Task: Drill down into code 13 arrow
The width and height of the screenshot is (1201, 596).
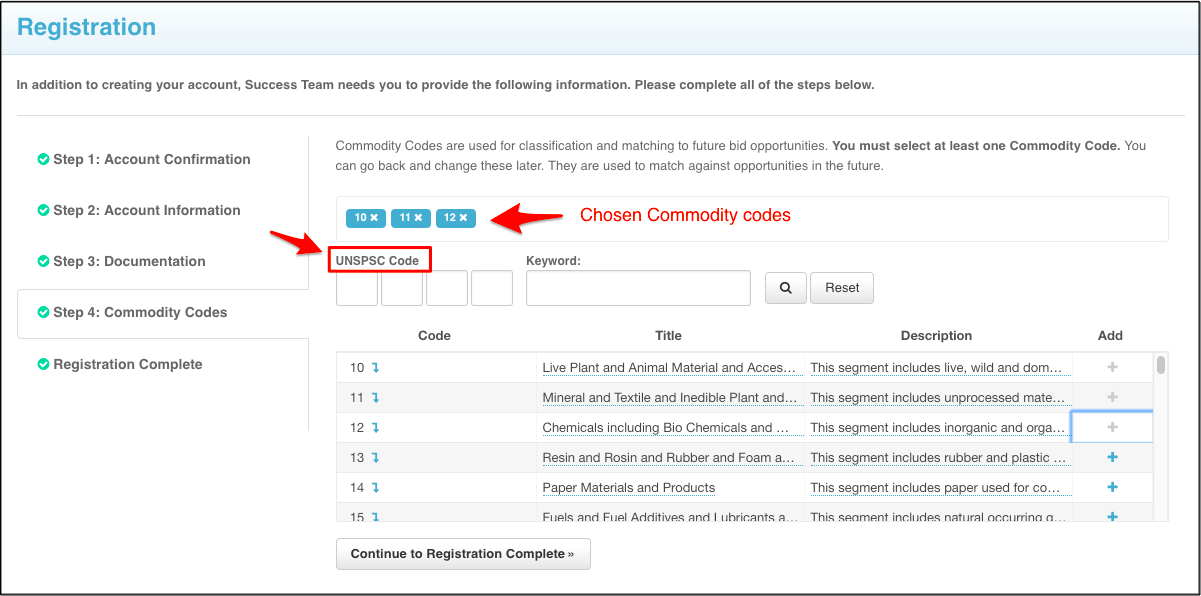Action: point(376,458)
